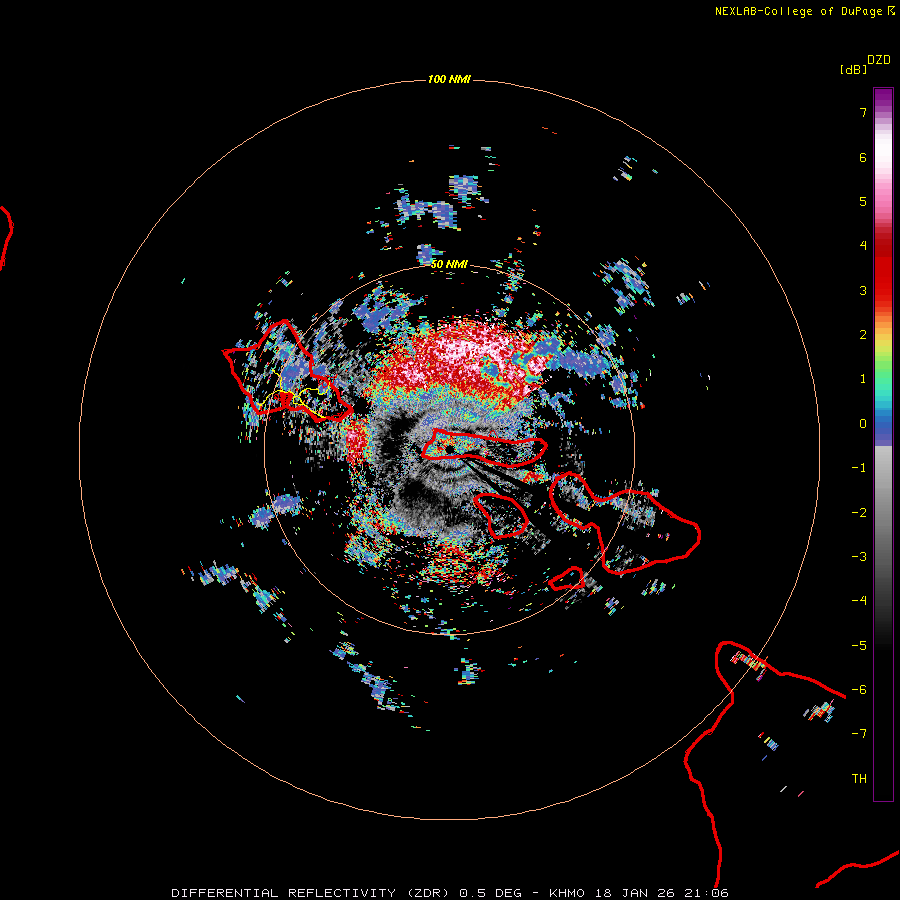Click the 7 value on the color scale
Viewport: 900px width, 900px height.
(863, 112)
